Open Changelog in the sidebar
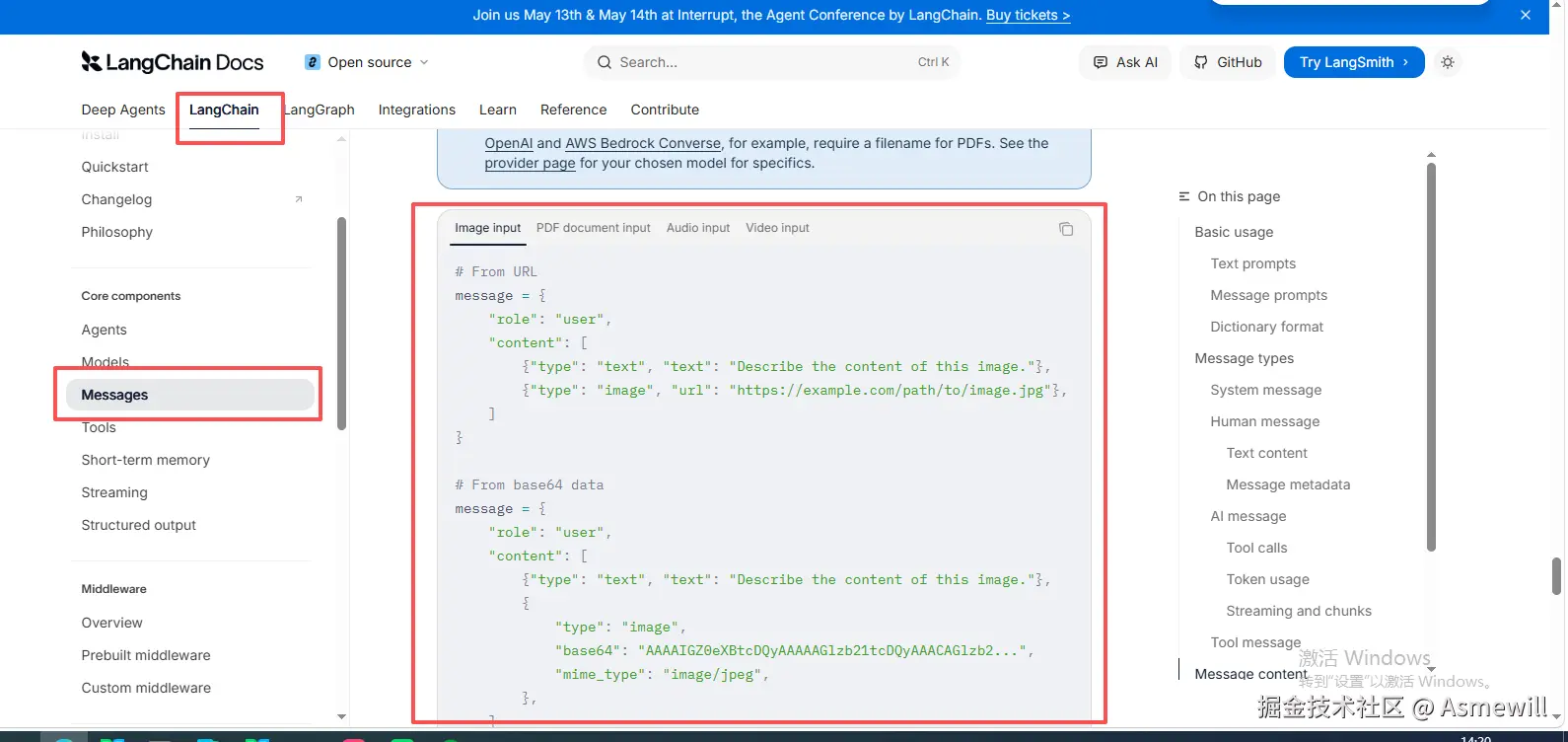 click(116, 199)
